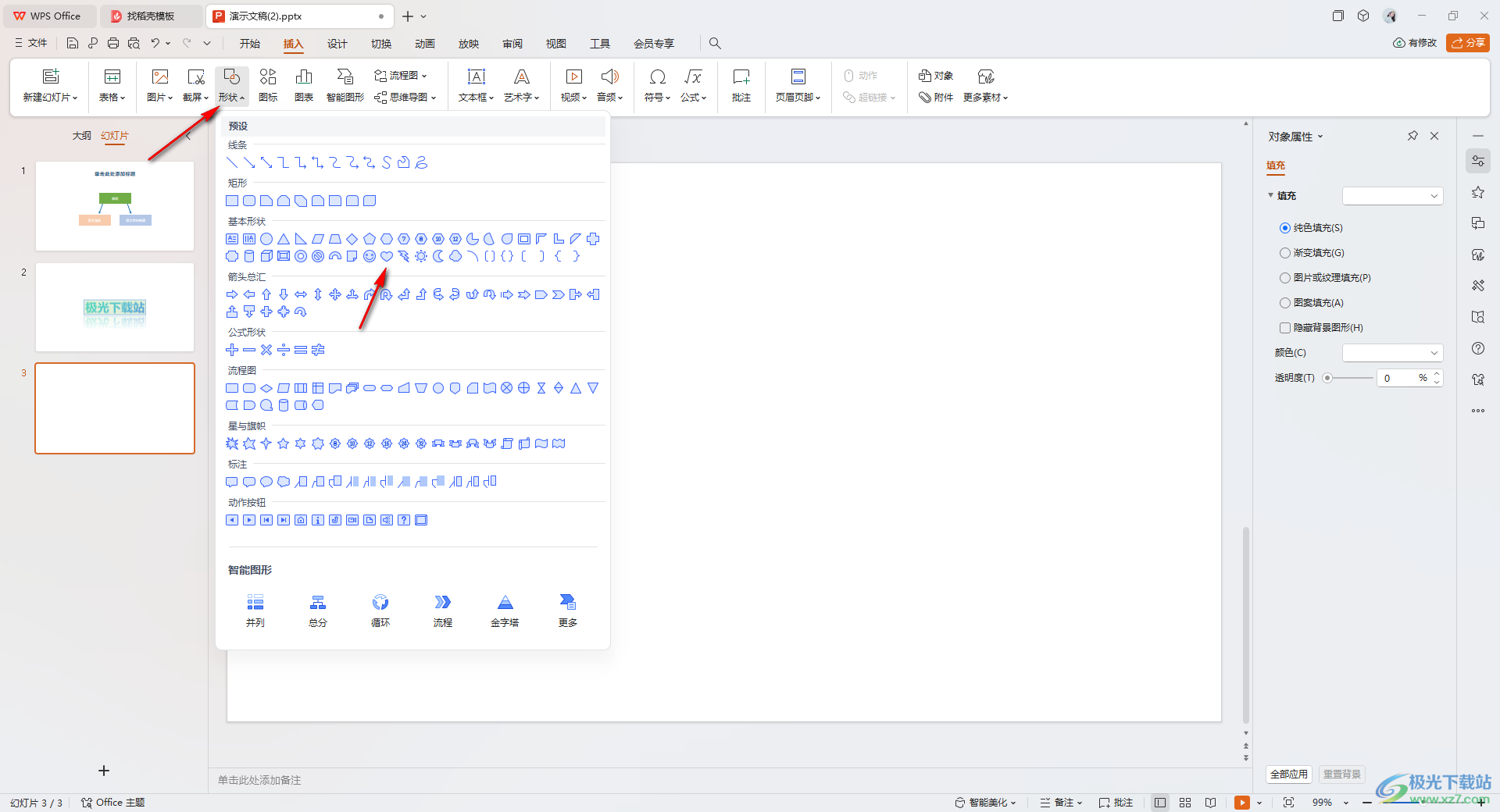This screenshot has width=1500, height=812.
Task: Switch to the Animation tab
Action: tap(425, 44)
